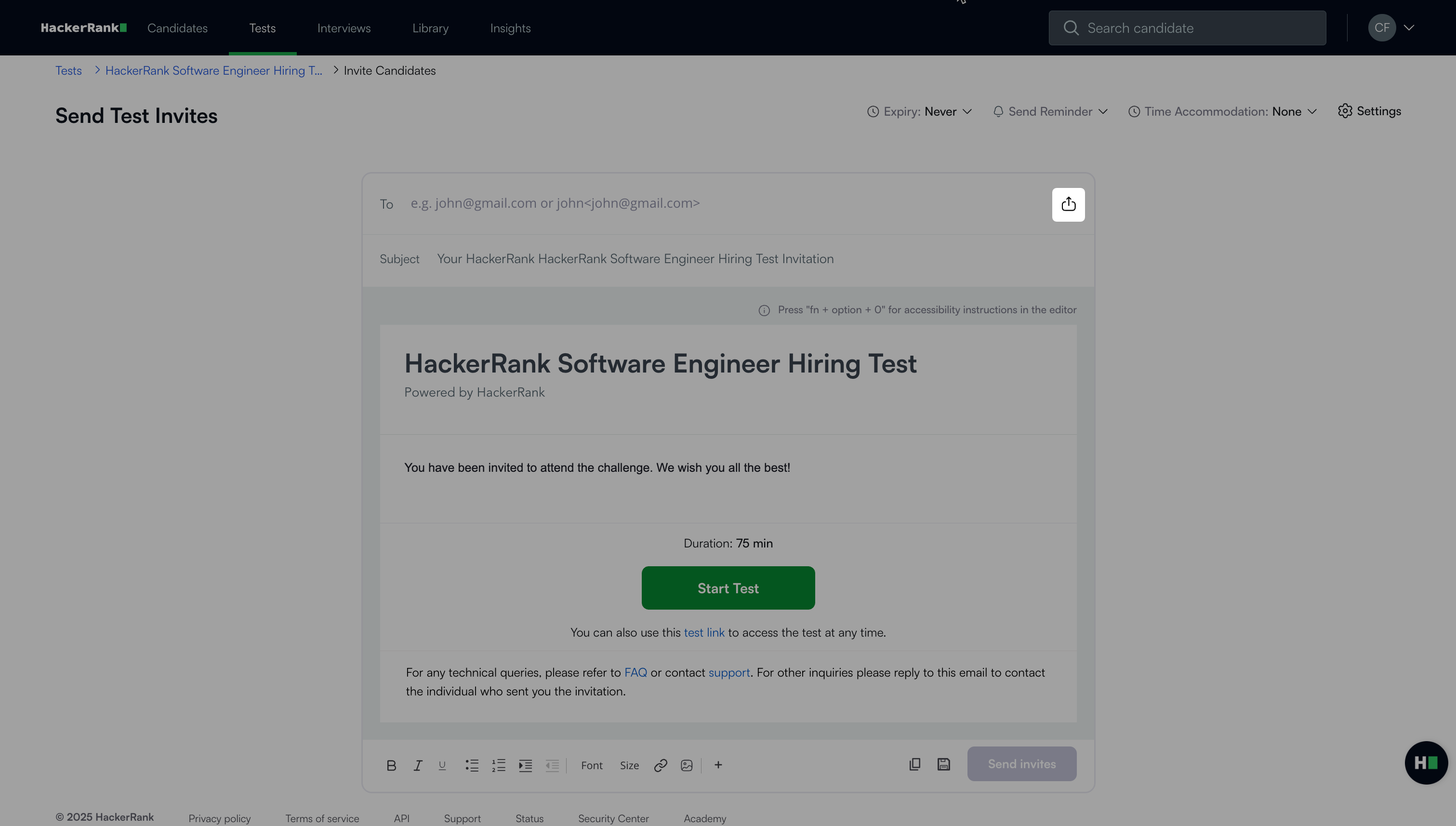Insert numbered list in email body
Viewport: 1456px width, 826px height.
point(499,765)
